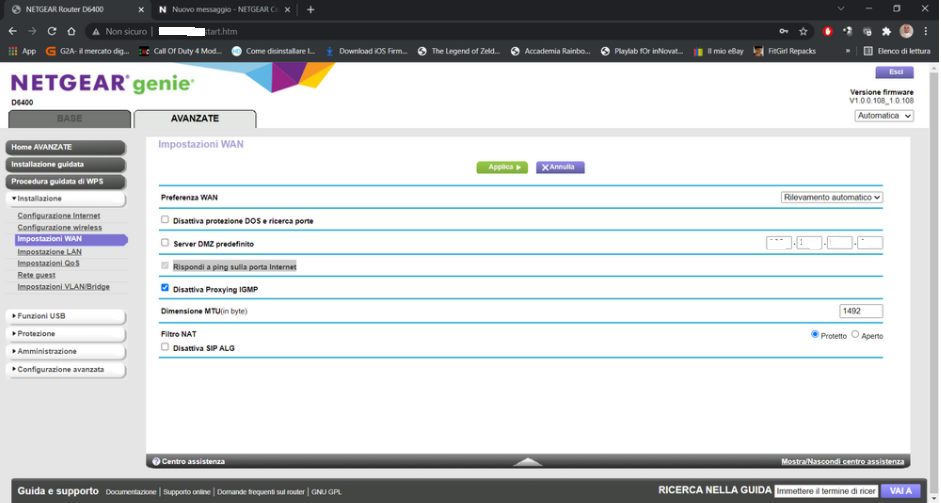Open Impostazioni LAN in the sidebar
This screenshot has width=941, height=503.
pos(49,252)
